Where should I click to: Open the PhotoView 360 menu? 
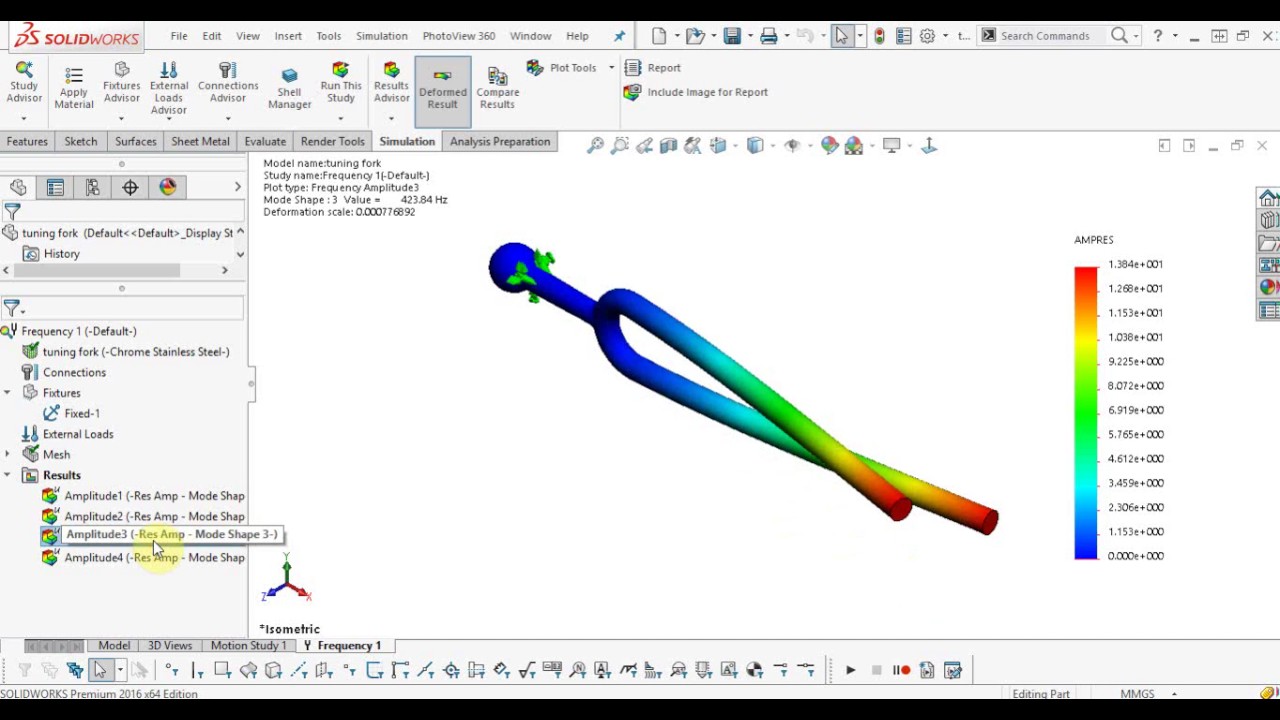[x=458, y=36]
